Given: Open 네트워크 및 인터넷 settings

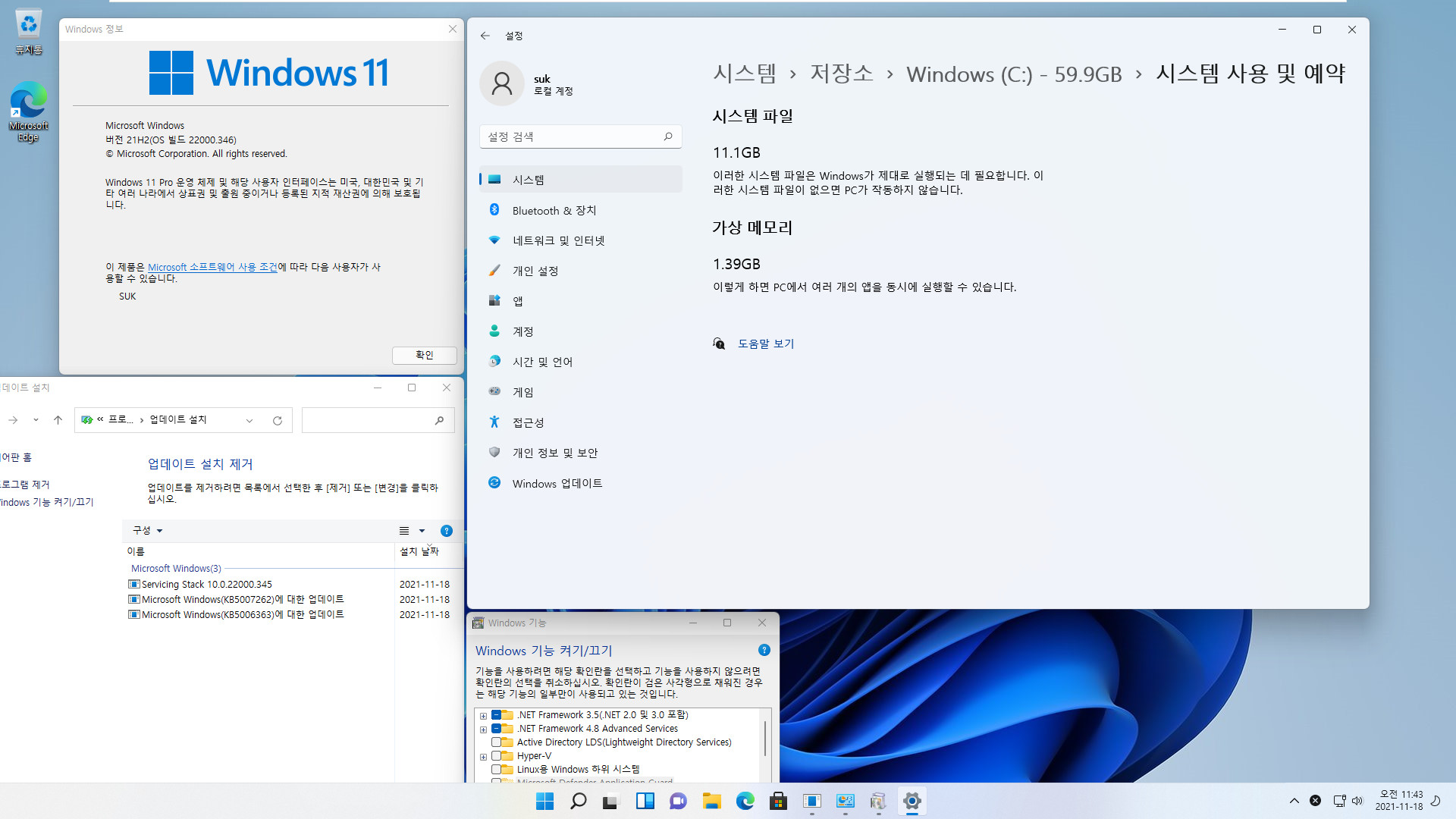Looking at the screenshot, I should pyautogui.click(x=581, y=240).
